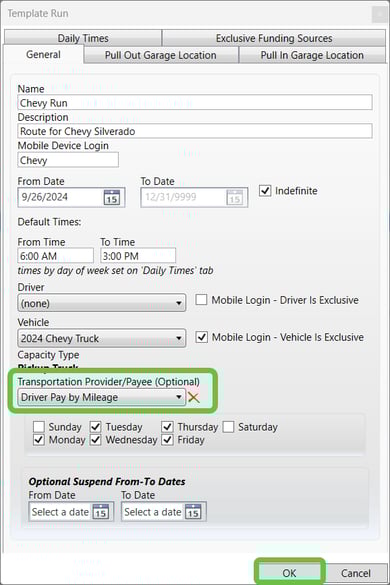Uncheck the Thursday checkbox

pos(167,426)
